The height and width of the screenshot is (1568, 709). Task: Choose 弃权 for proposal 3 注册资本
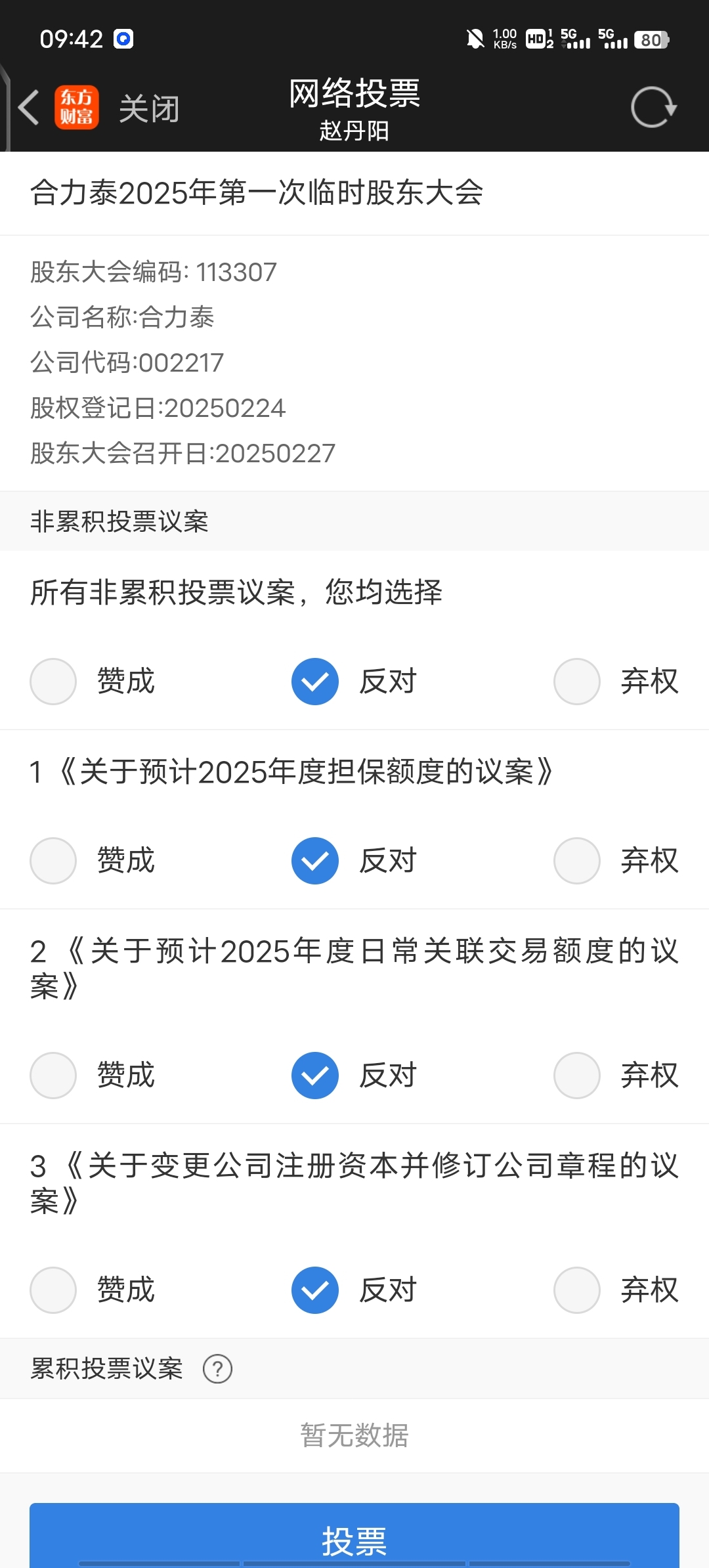(x=577, y=1290)
